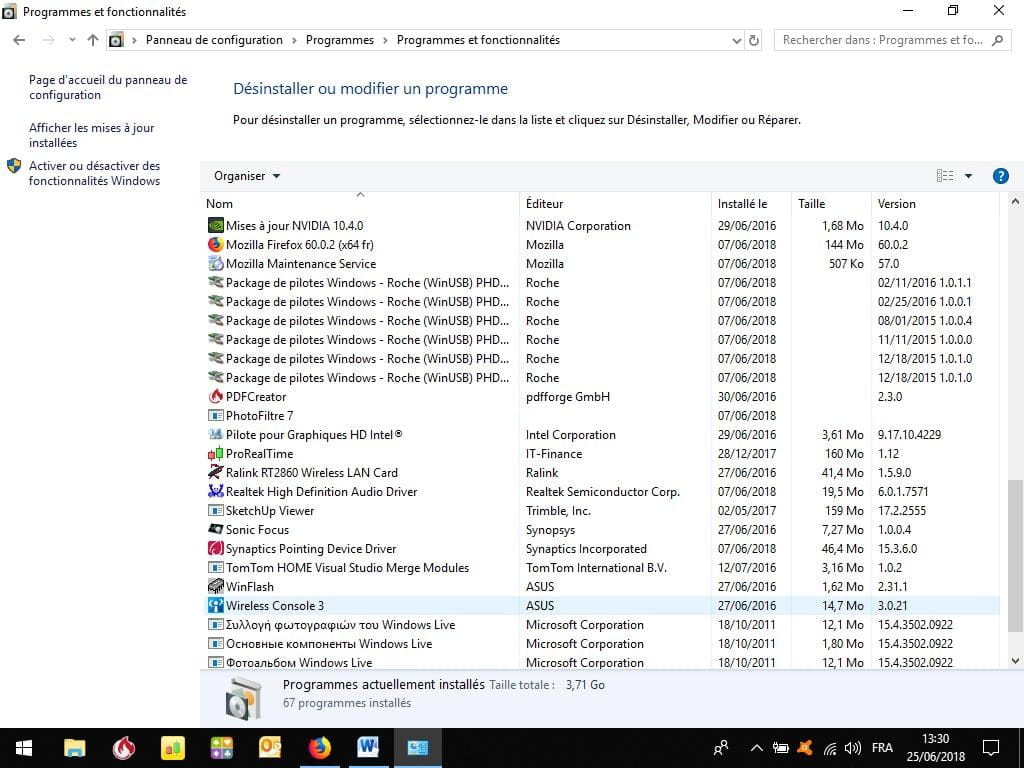
Task: Open Outlook from the taskbar
Action: [x=270, y=748]
